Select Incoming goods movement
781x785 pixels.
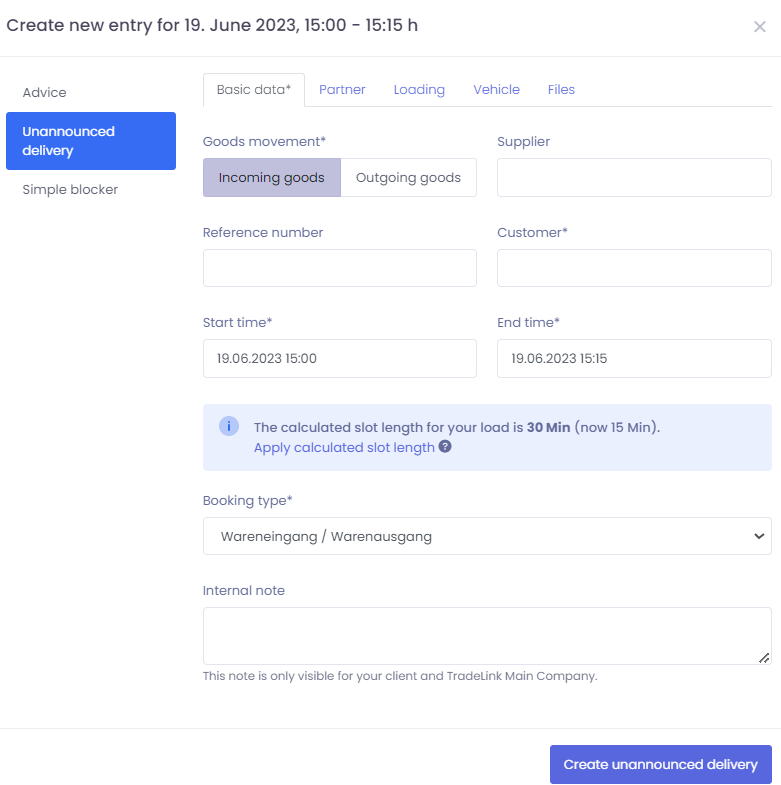(x=271, y=178)
